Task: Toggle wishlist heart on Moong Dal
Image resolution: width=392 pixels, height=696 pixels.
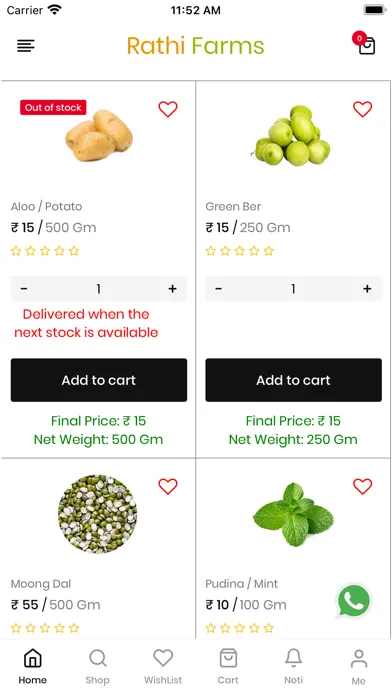Action: 168,486
